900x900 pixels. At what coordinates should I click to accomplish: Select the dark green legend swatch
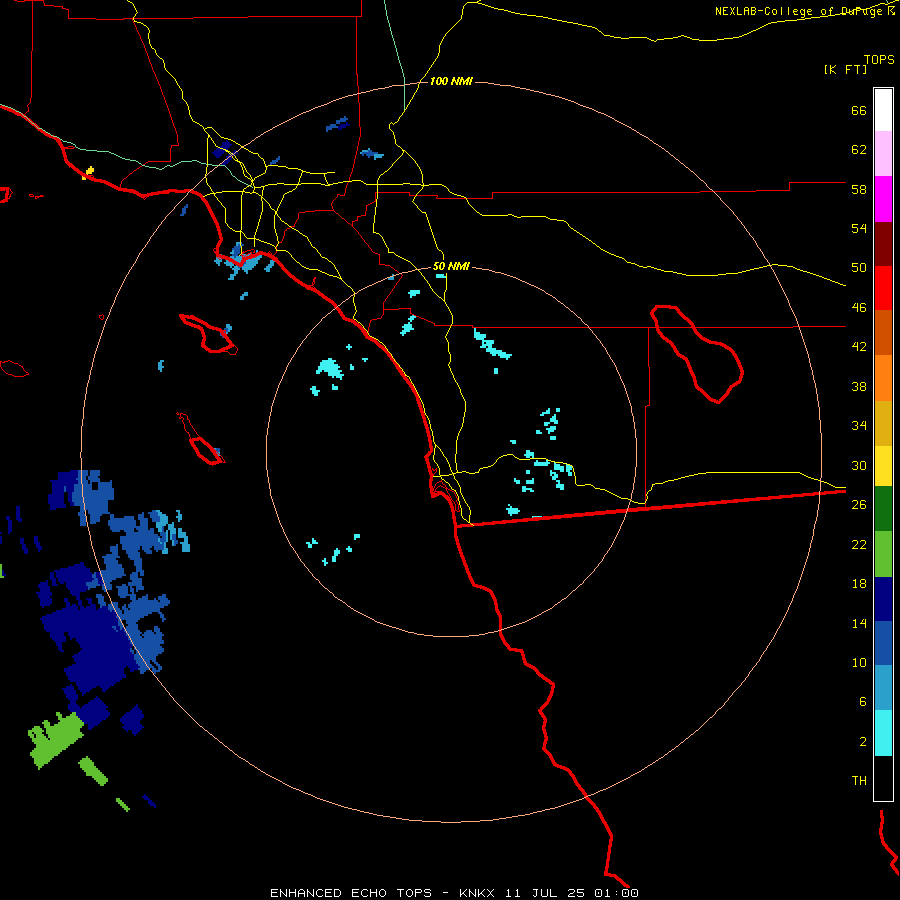883,509
